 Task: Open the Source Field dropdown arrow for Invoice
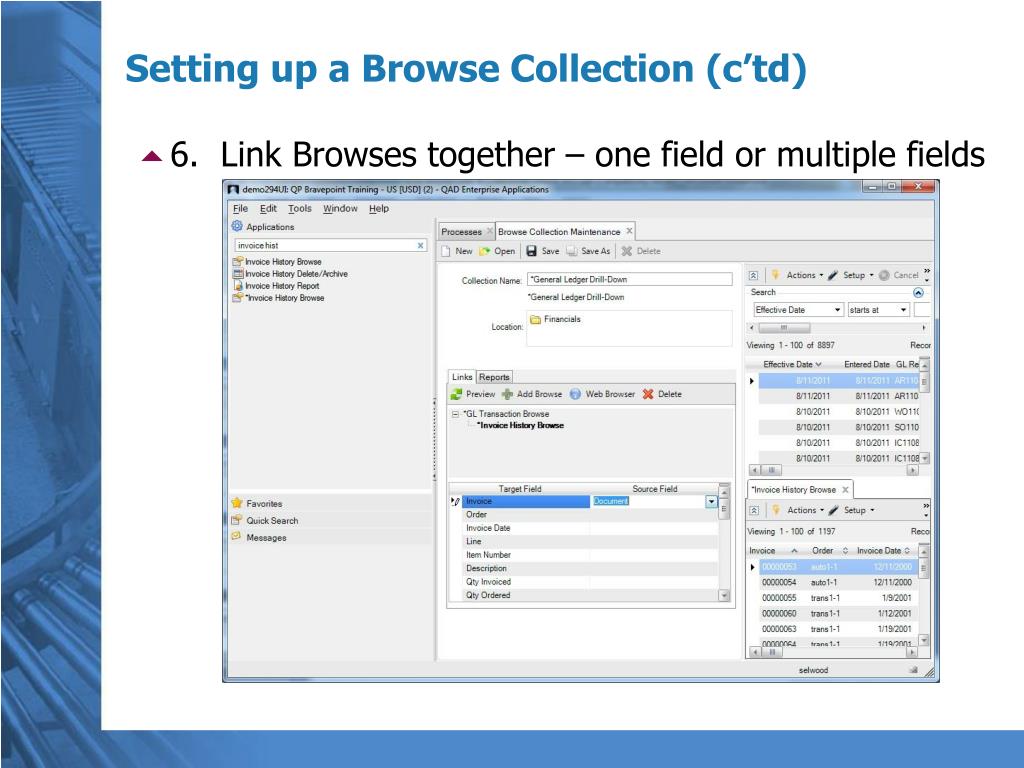pos(711,502)
